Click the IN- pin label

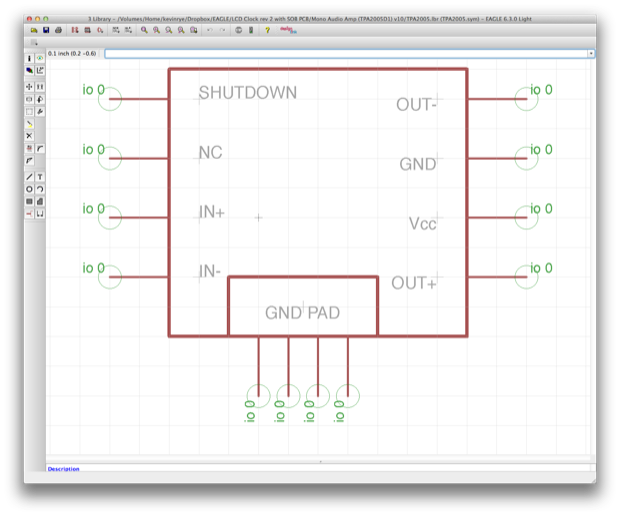coord(210,272)
